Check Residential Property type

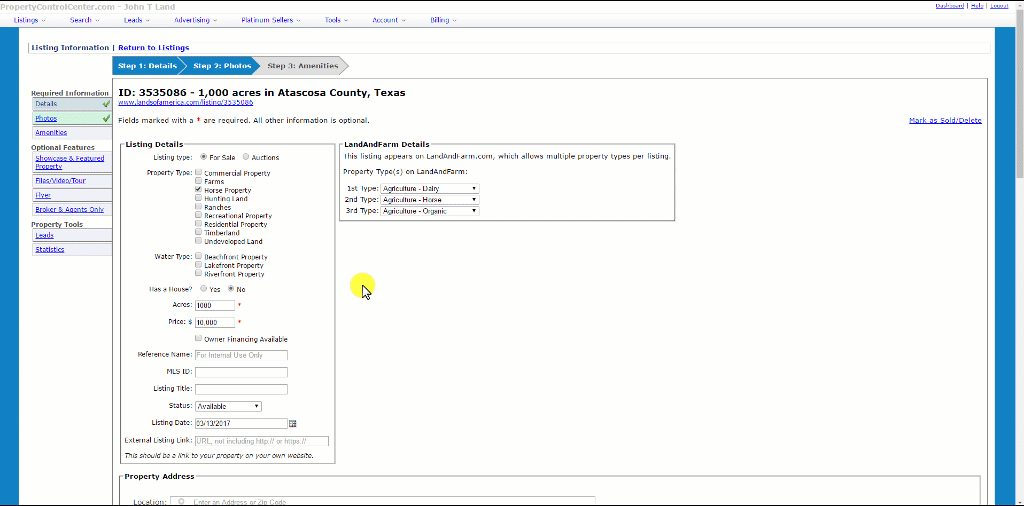click(x=199, y=224)
